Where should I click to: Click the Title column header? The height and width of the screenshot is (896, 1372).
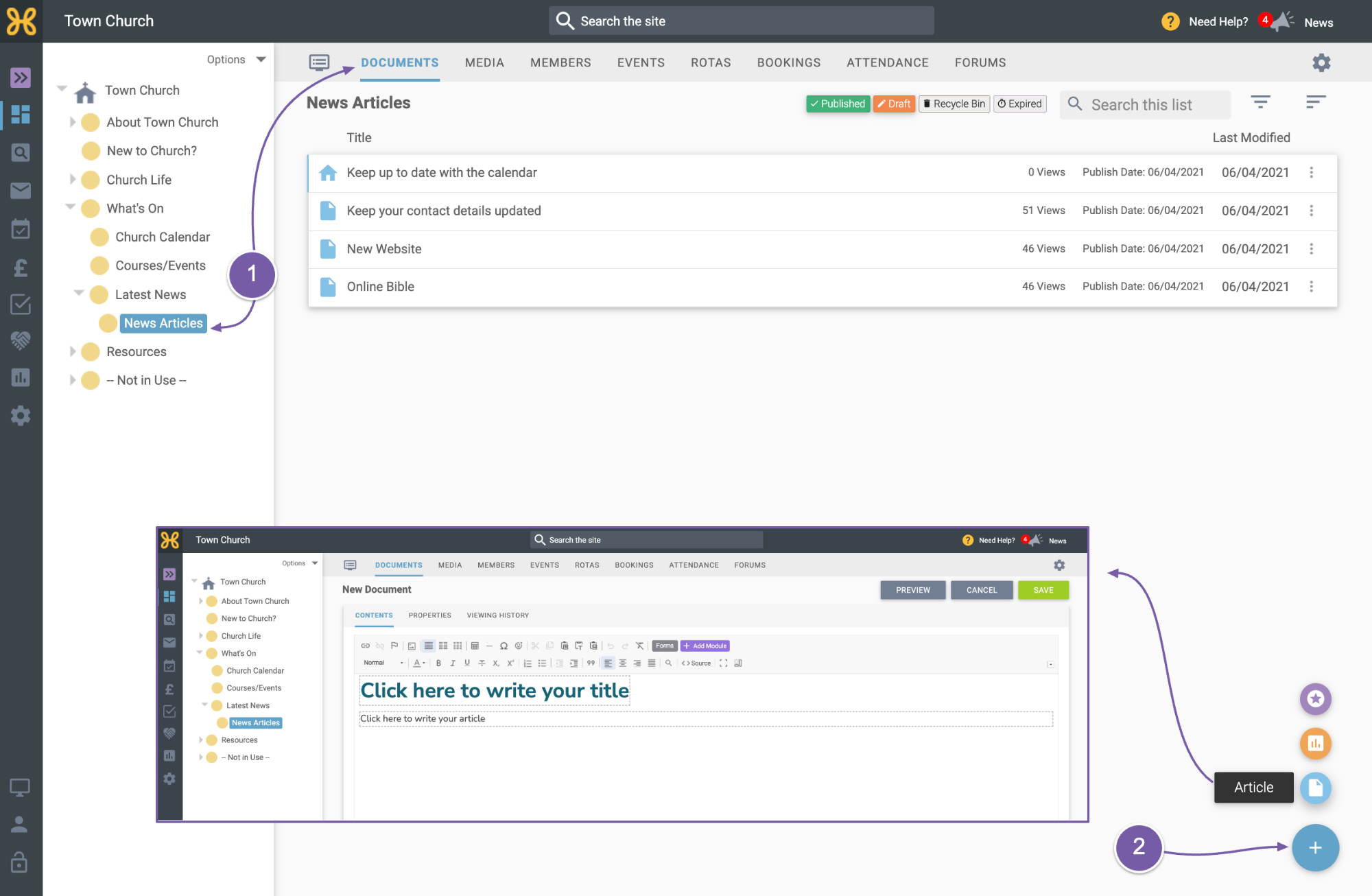tap(359, 138)
